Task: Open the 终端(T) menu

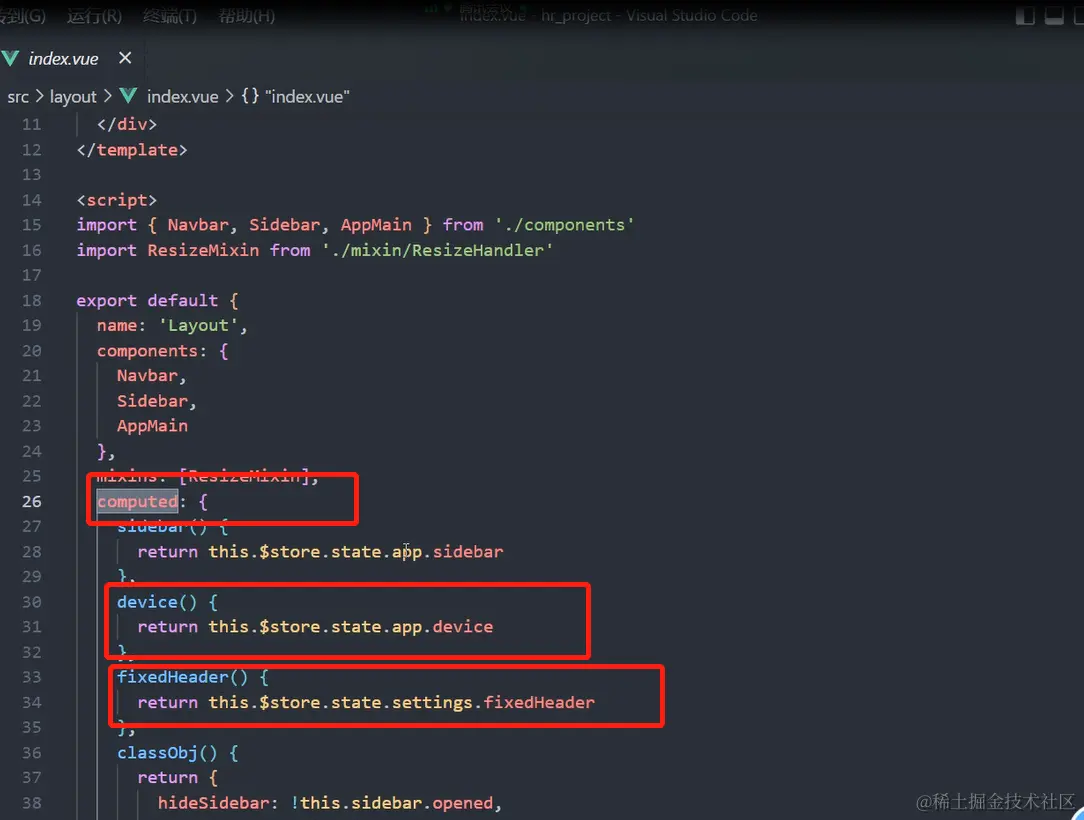Action: point(169,15)
